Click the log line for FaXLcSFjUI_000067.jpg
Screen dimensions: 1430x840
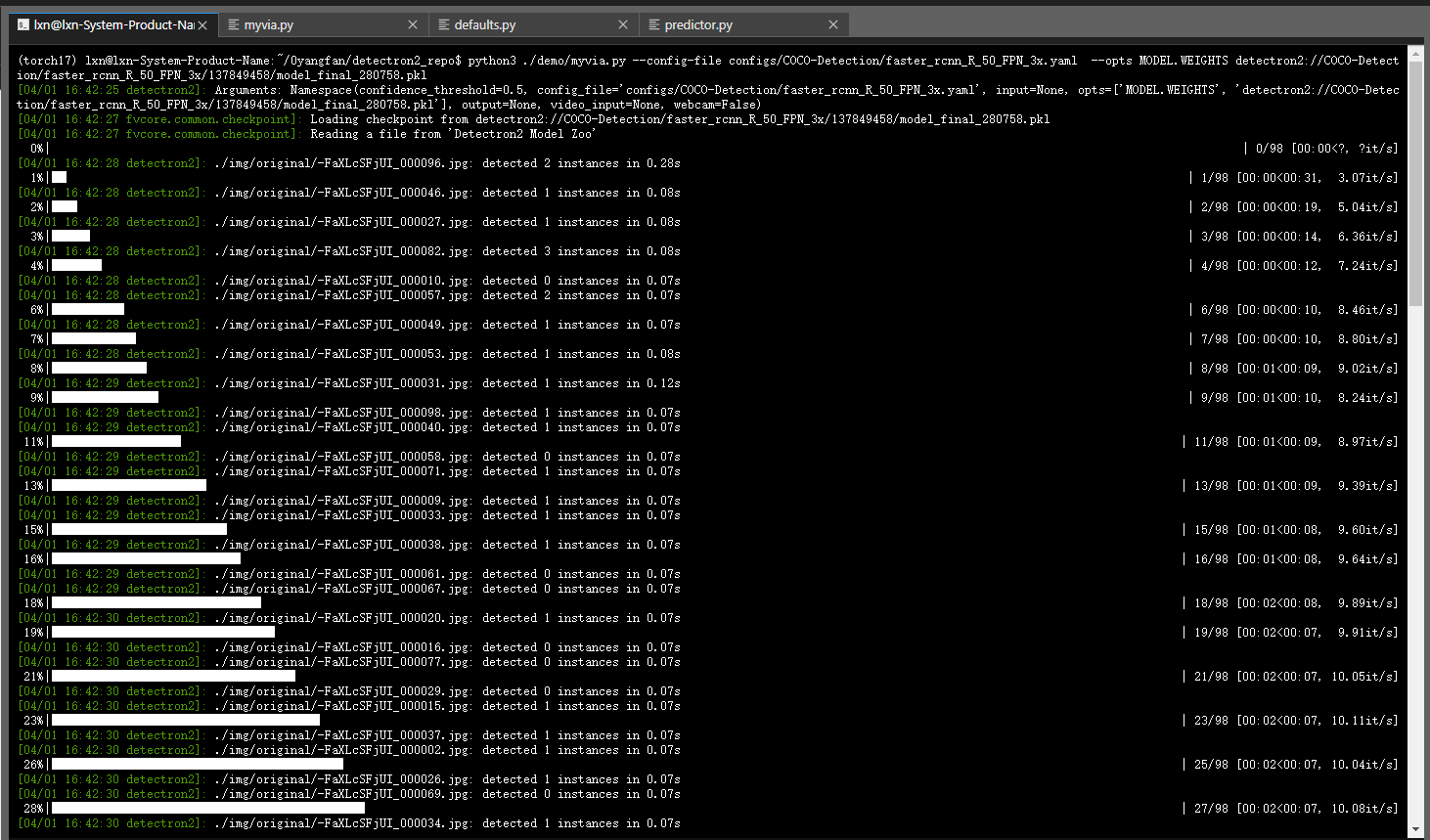(x=349, y=589)
